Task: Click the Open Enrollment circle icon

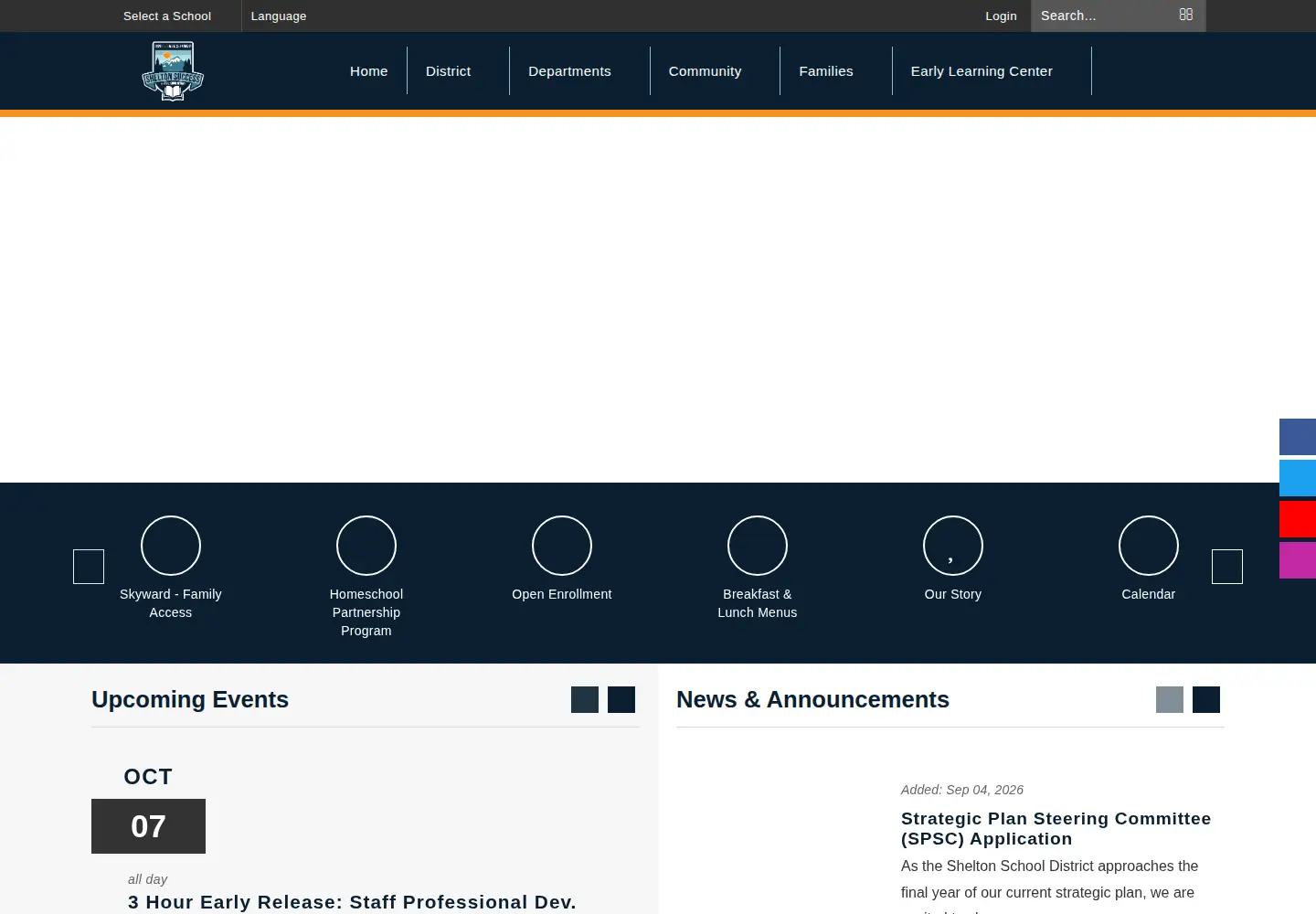Action: (562, 546)
